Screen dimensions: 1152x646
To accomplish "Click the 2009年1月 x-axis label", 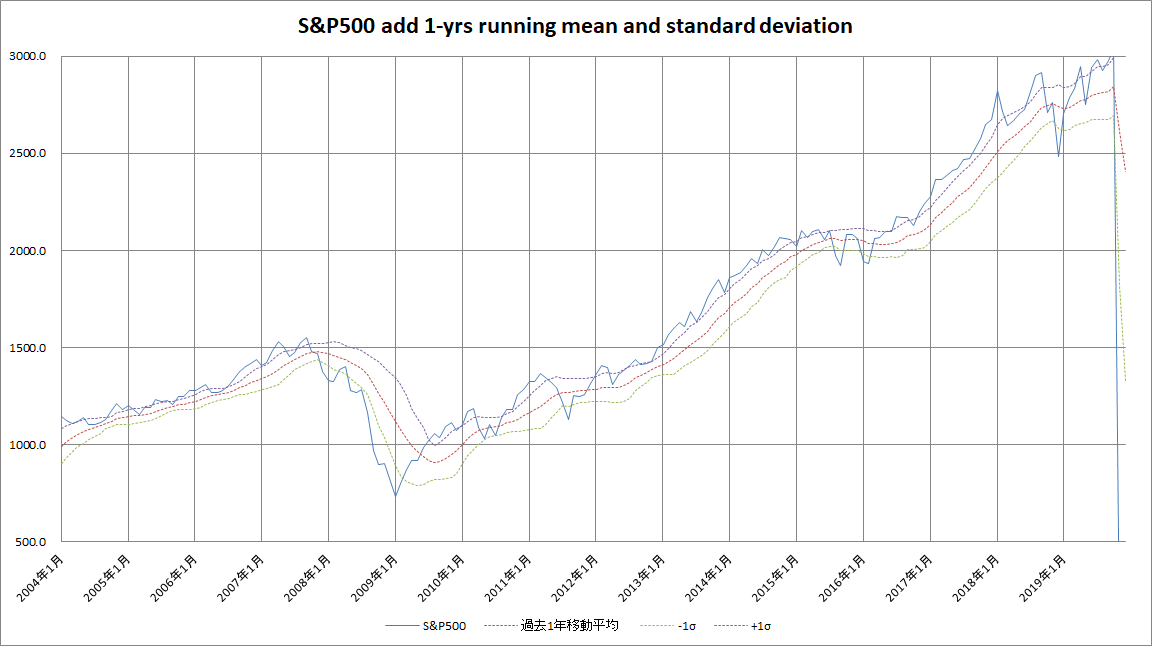I will [x=375, y=578].
